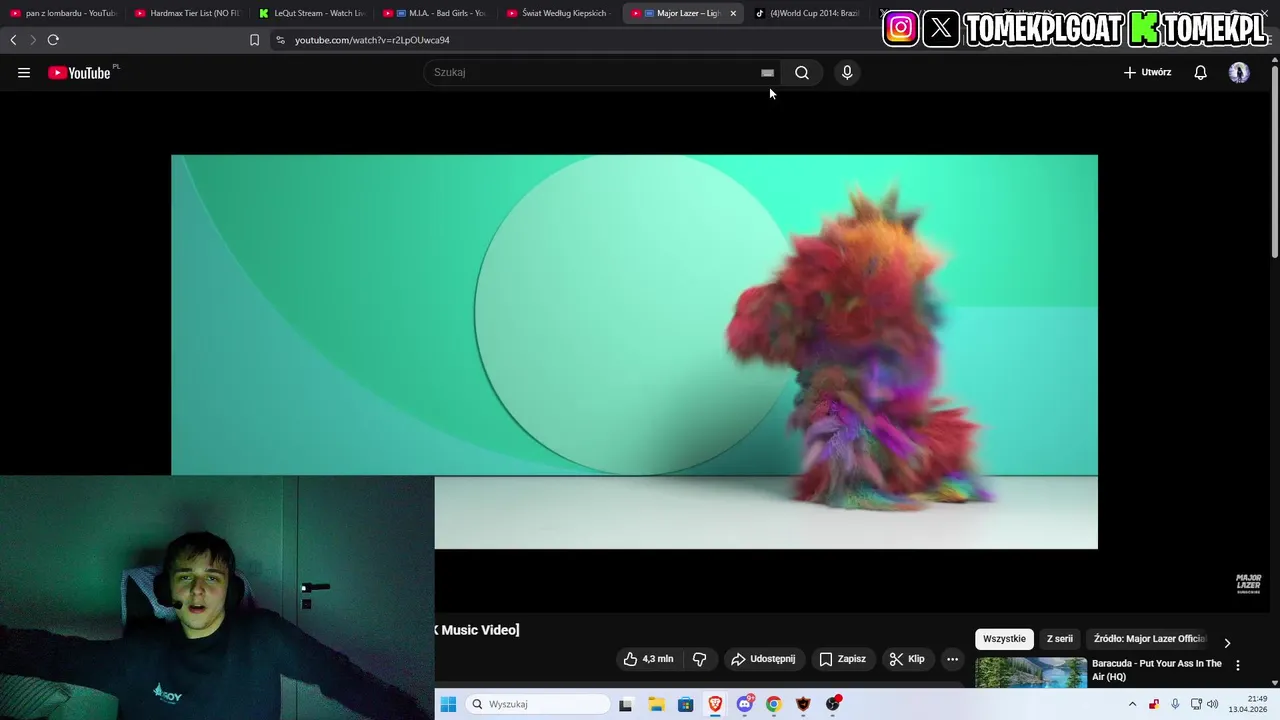The height and width of the screenshot is (720, 1280).
Task: Open Microsoft Store from the taskbar
Action: point(686,704)
